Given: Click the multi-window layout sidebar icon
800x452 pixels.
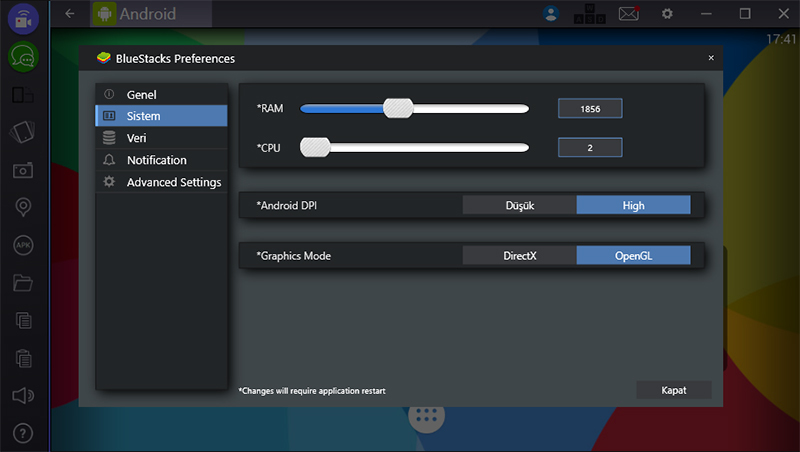Looking at the screenshot, I should [x=23, y=95].
